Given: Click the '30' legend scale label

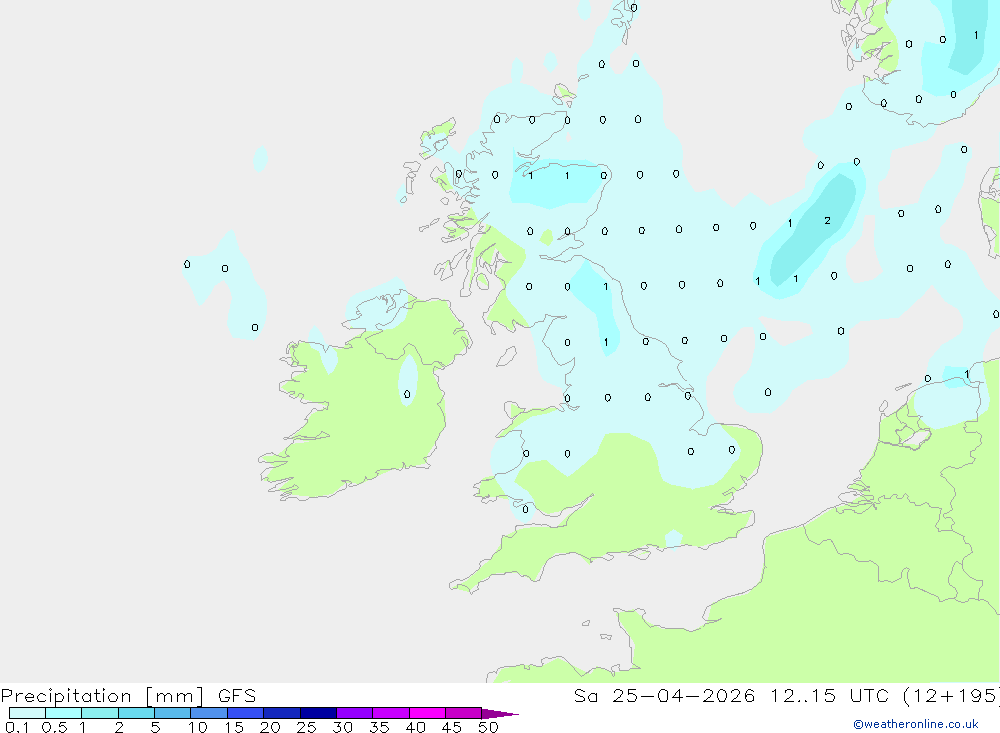Looking at the screenshot, I should 342,727.
